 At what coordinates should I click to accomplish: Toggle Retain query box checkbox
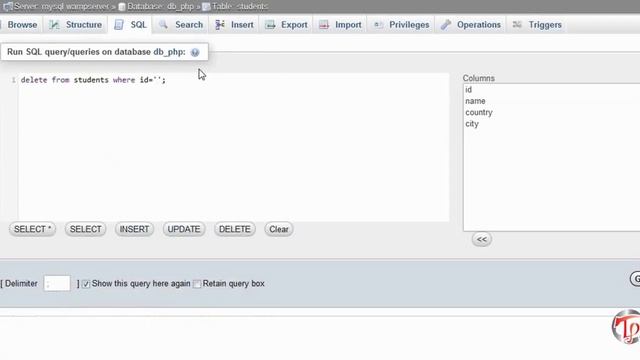(x=197, y=284)
